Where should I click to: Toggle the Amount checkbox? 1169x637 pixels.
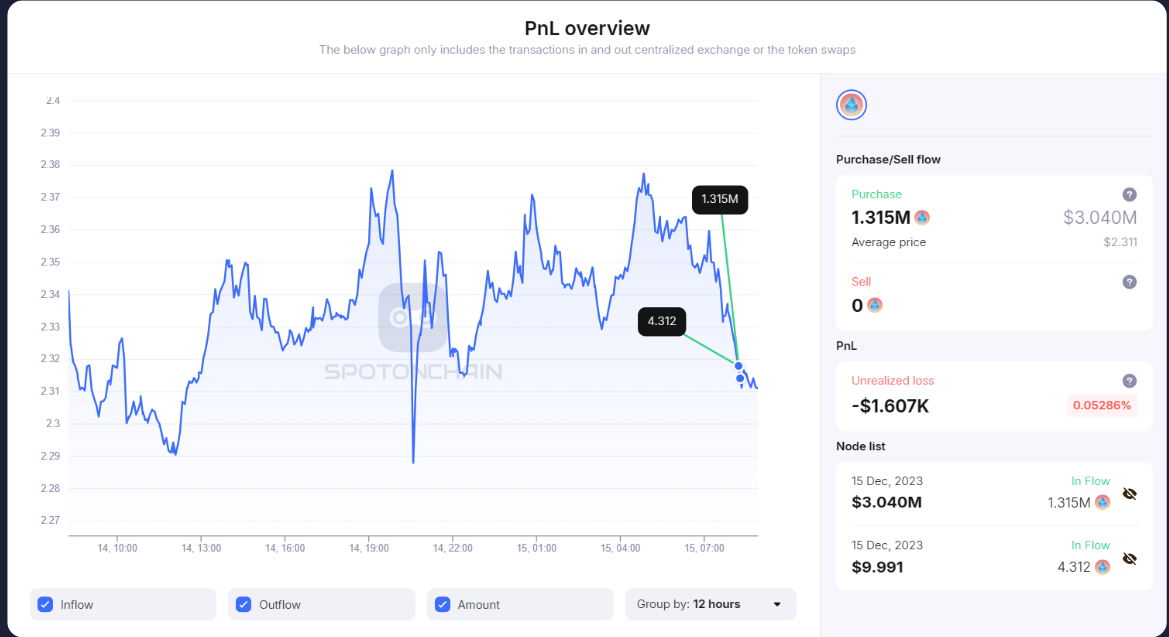click(443, 604)
